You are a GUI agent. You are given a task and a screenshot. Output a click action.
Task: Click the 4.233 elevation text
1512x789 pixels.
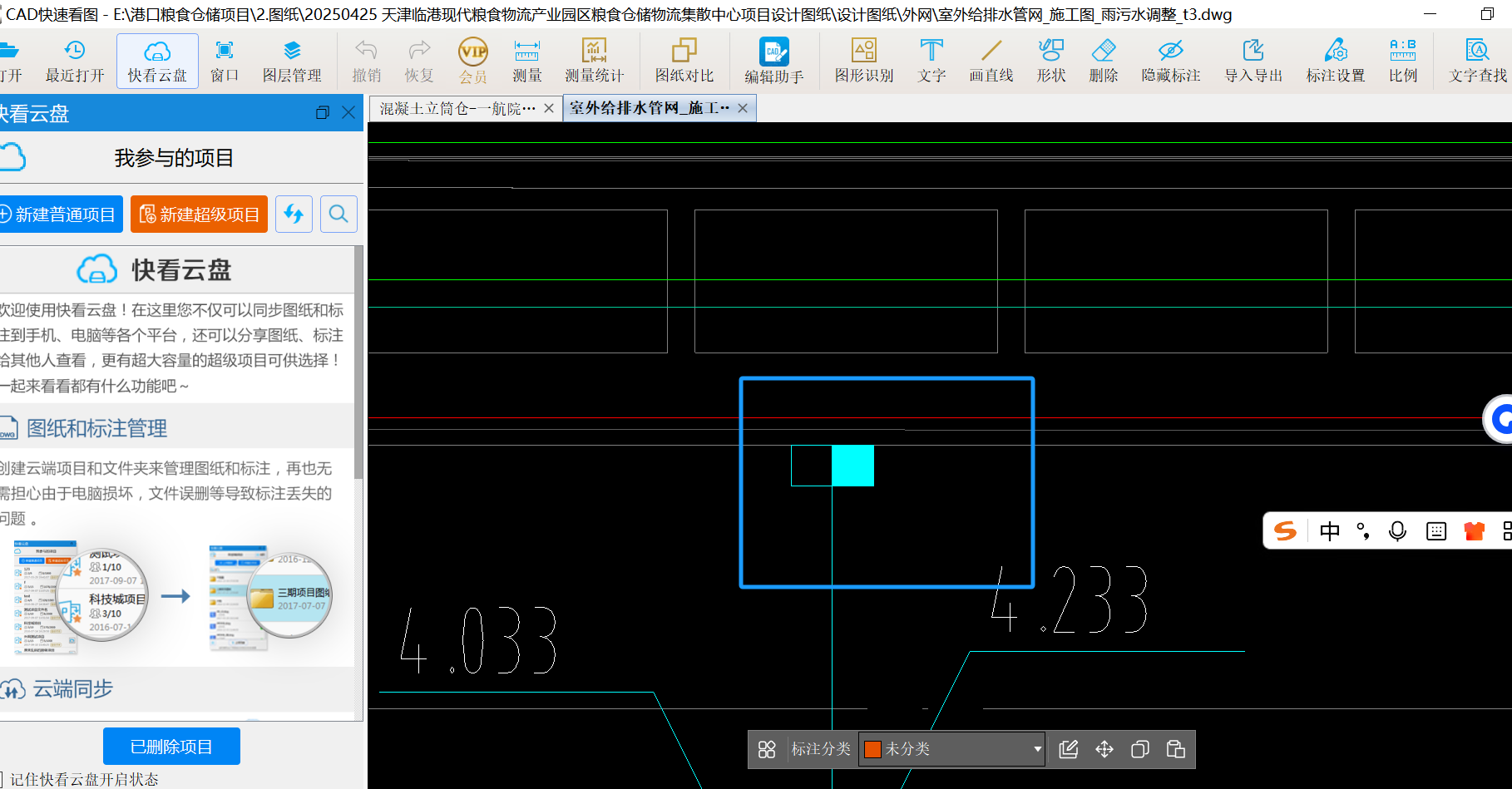pyautogui.click(x=1070, y=599)
